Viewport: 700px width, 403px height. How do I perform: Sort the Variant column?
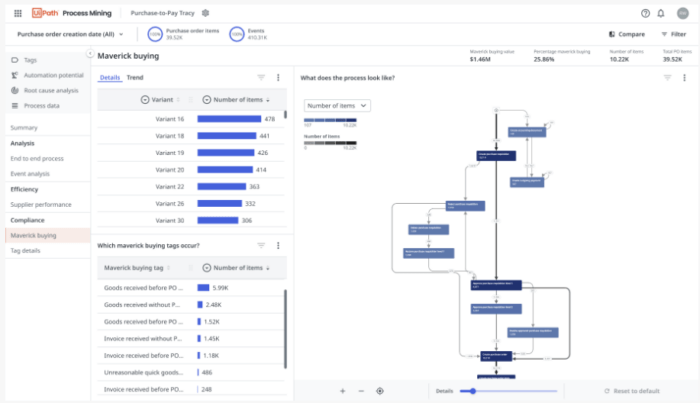tap(178, 100)
